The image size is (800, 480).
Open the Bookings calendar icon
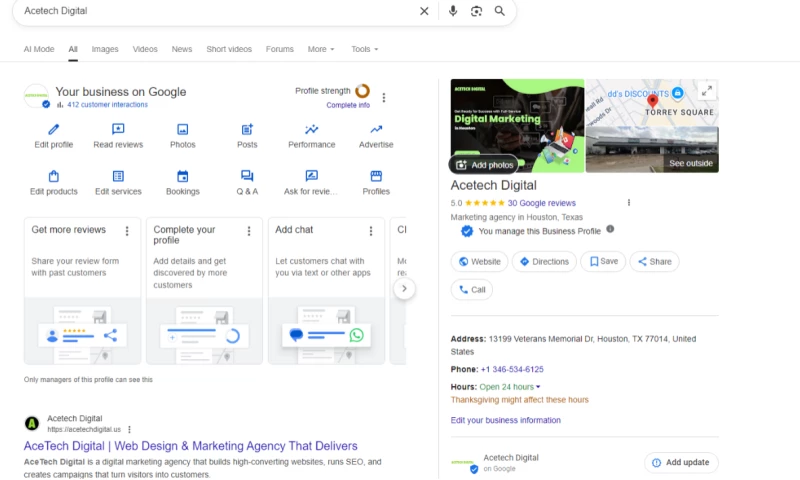click(x=182, y=176)
